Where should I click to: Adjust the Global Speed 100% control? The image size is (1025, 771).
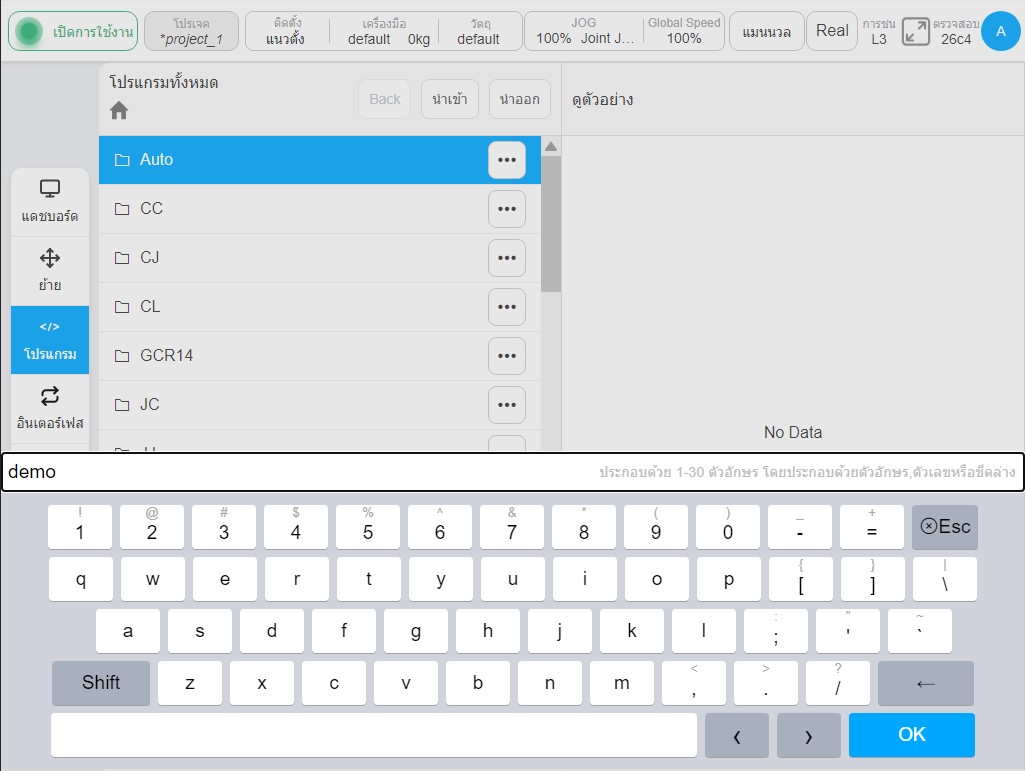(684, 31)
